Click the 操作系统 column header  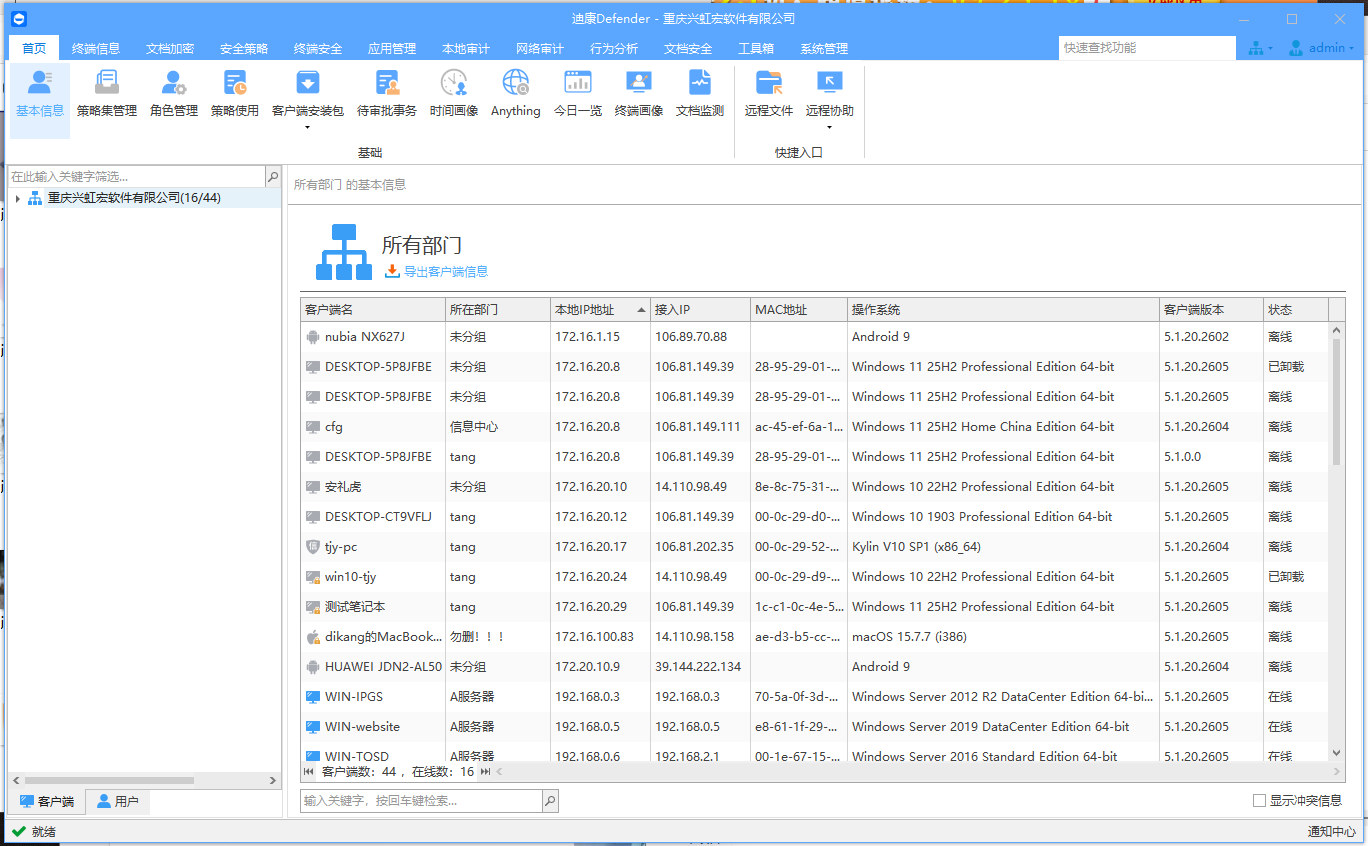[1003, 310]
